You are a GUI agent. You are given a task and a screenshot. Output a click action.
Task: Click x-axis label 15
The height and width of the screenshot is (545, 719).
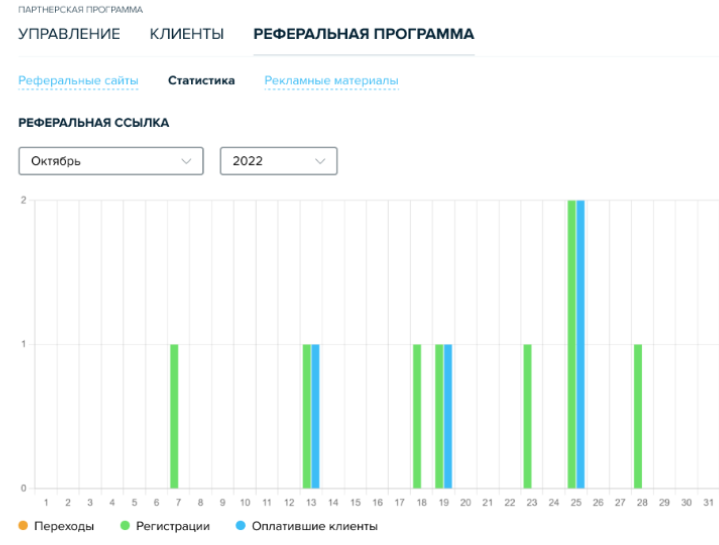click(355, 503)
